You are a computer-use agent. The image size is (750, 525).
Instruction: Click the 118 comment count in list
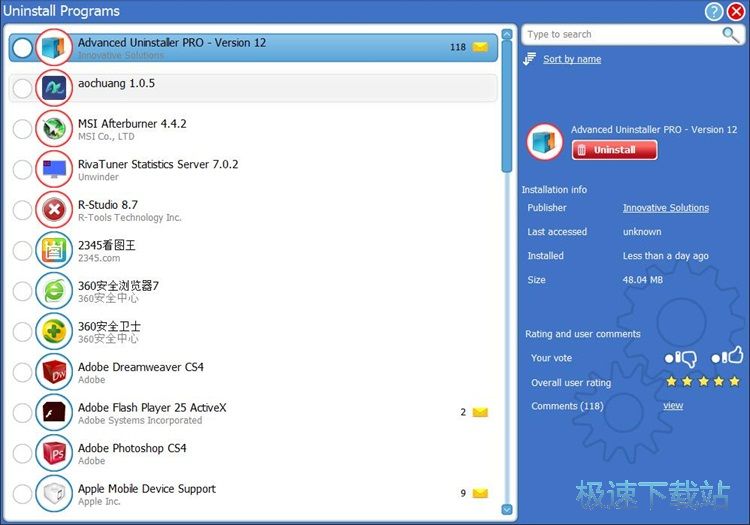coord(458,47)
